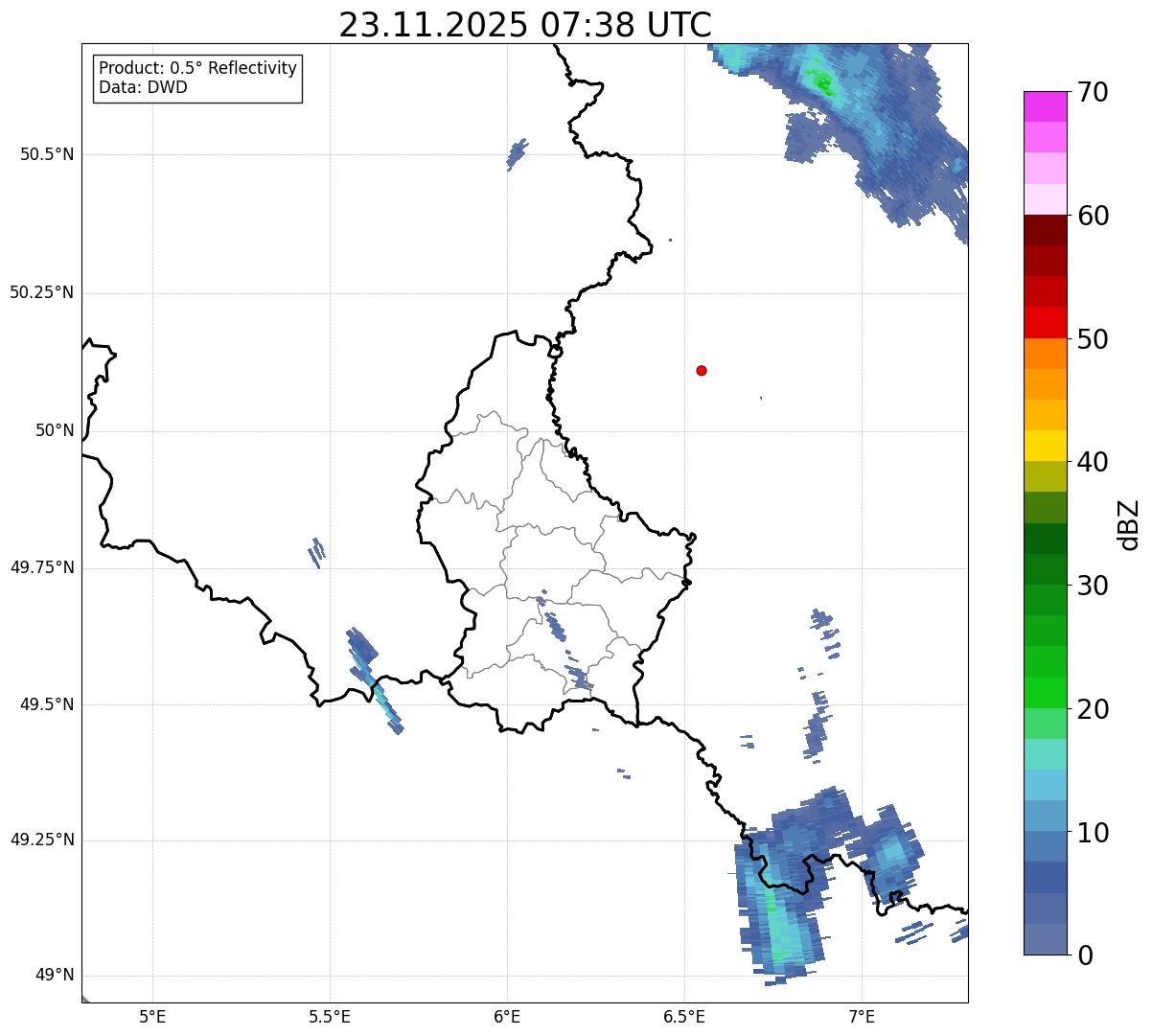Click the 40 tick on colorbar
1152x1036 pixels.
click(x=1093, y=462)
